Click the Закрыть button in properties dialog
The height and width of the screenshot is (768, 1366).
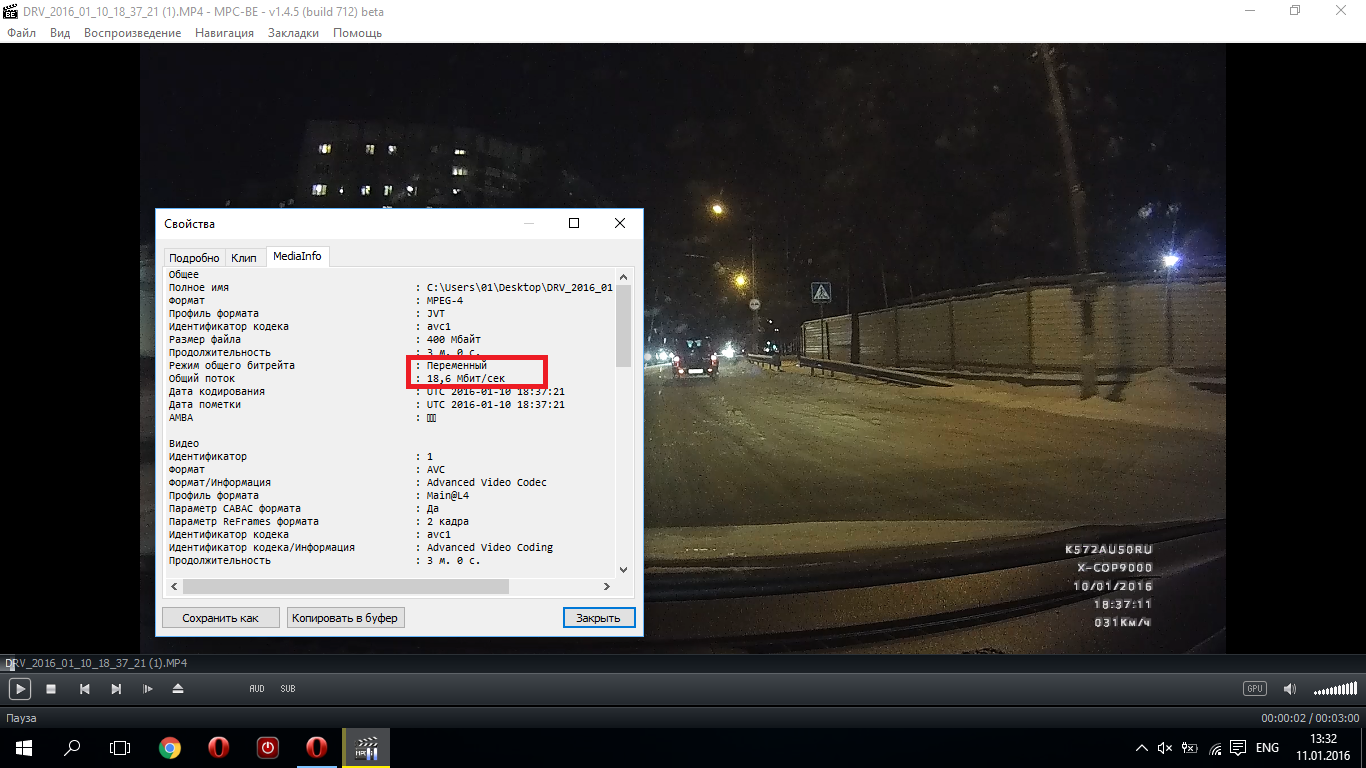(x=598, y=618)
